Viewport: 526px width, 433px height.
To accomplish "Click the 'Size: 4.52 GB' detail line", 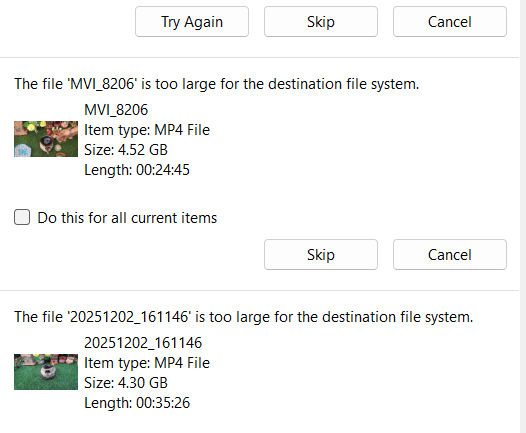I will (126, 150).
